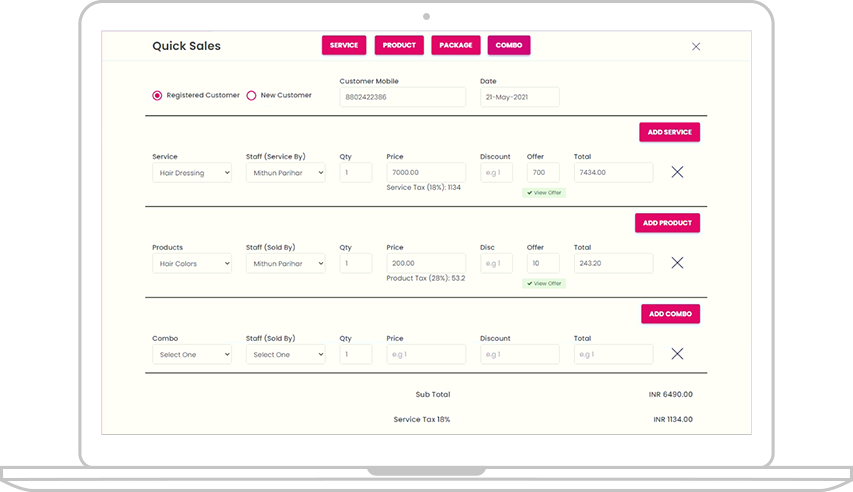This screenshot has width=853, height=492.
Task: Remove the empty Combo row
Action: click(677, 354)
